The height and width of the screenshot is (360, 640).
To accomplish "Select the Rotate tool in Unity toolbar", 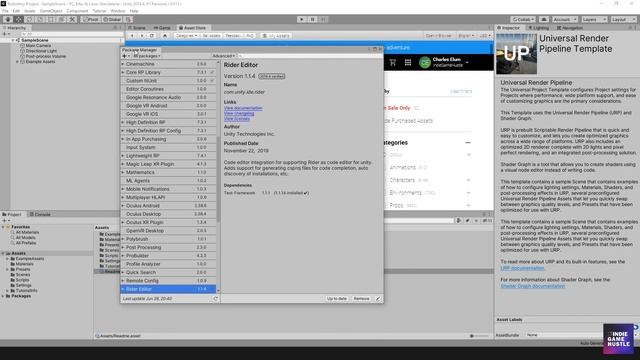I will (x=29, y=20).
